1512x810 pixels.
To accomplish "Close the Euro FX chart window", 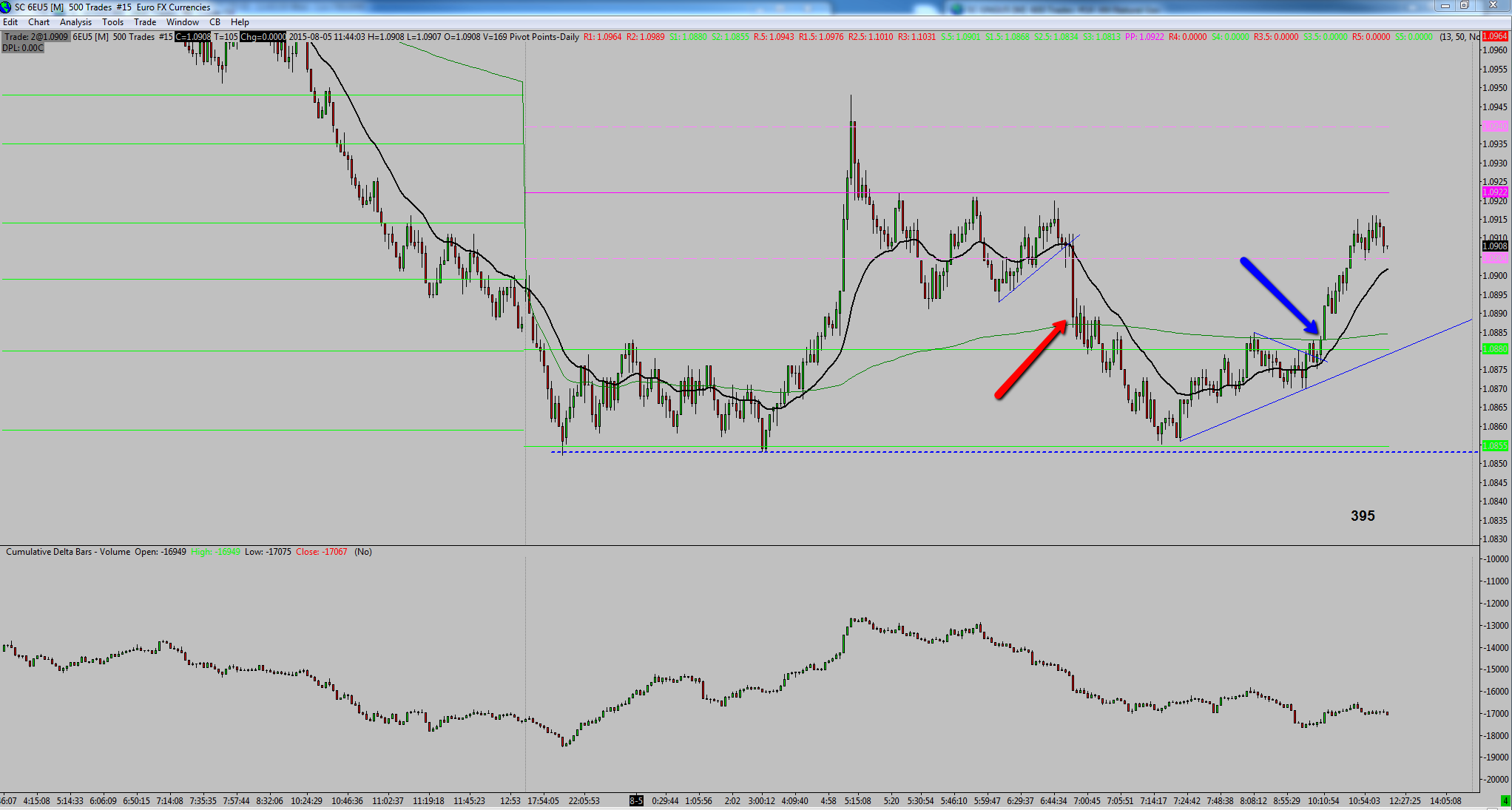I will point(1493,6).
